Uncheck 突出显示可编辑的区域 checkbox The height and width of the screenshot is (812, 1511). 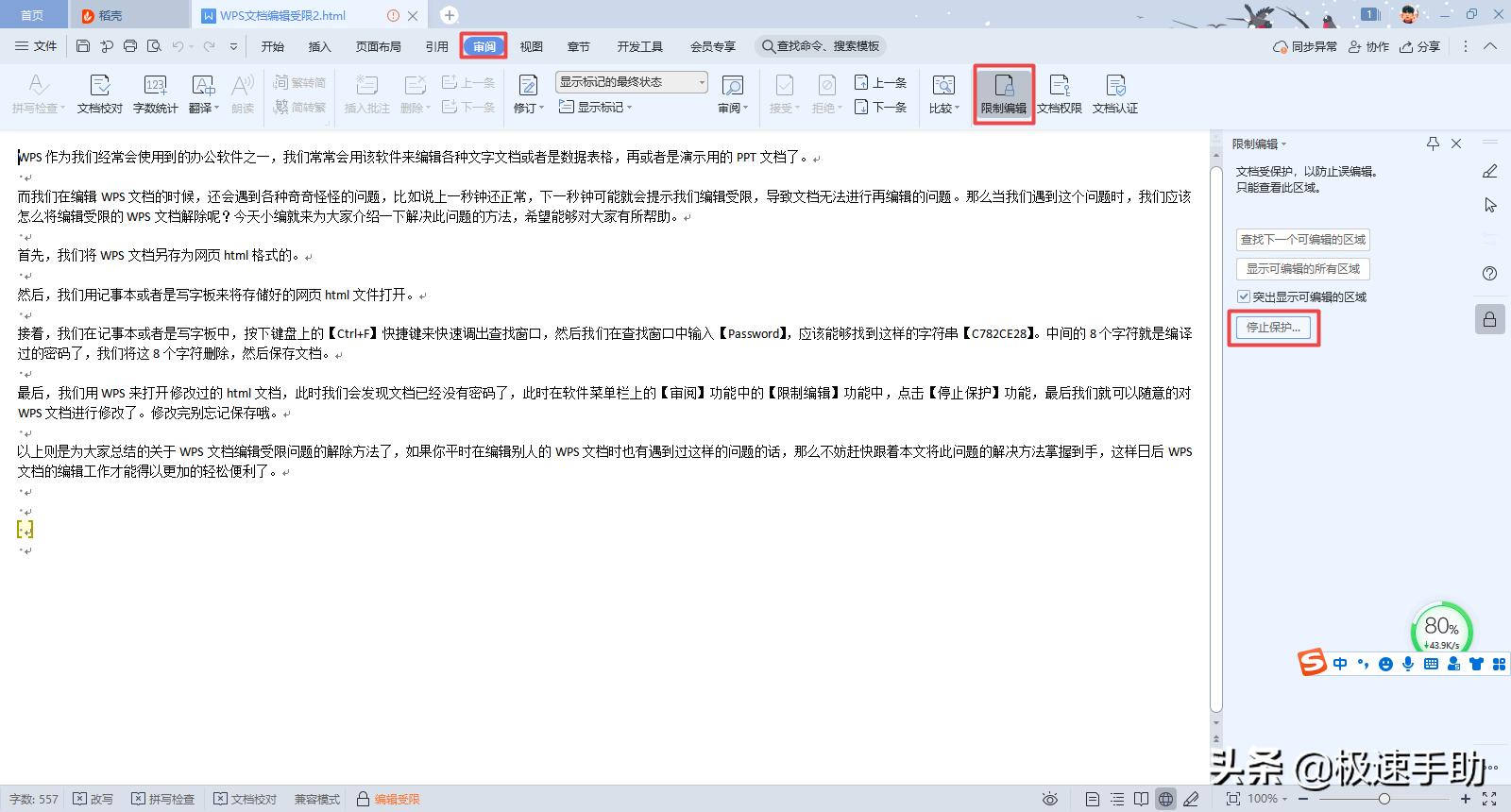[x=1244, y=296]
